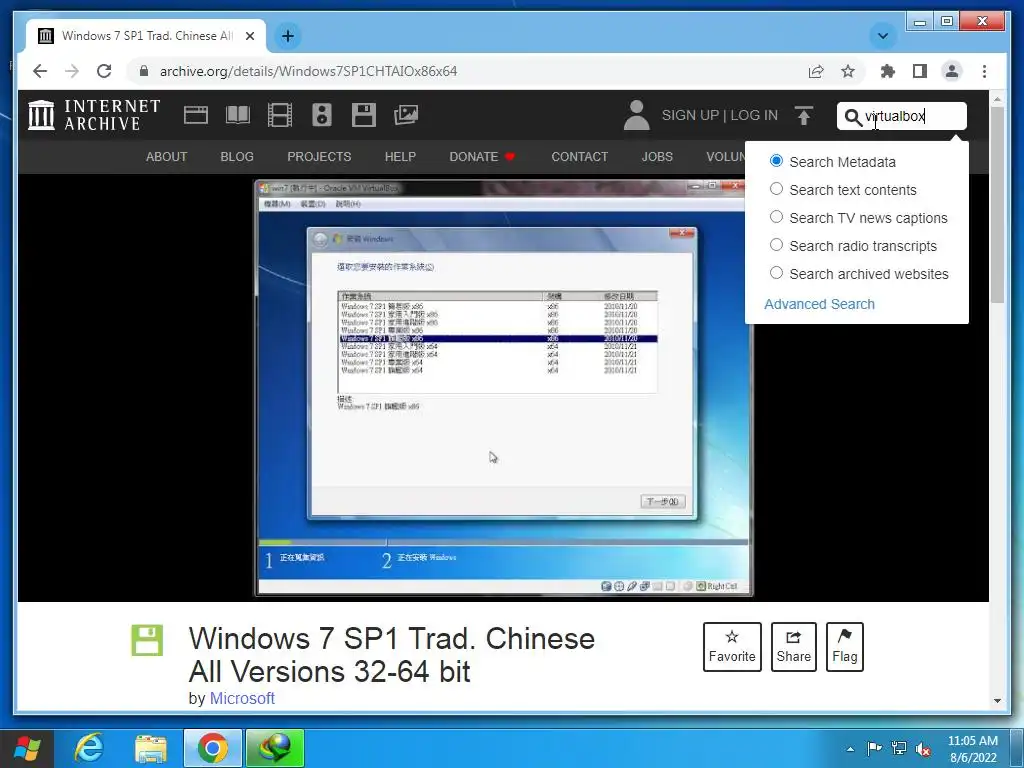Screen dimensions: 1024x768
Task: Click the muted volume tray icon
Action: [923, 749]
